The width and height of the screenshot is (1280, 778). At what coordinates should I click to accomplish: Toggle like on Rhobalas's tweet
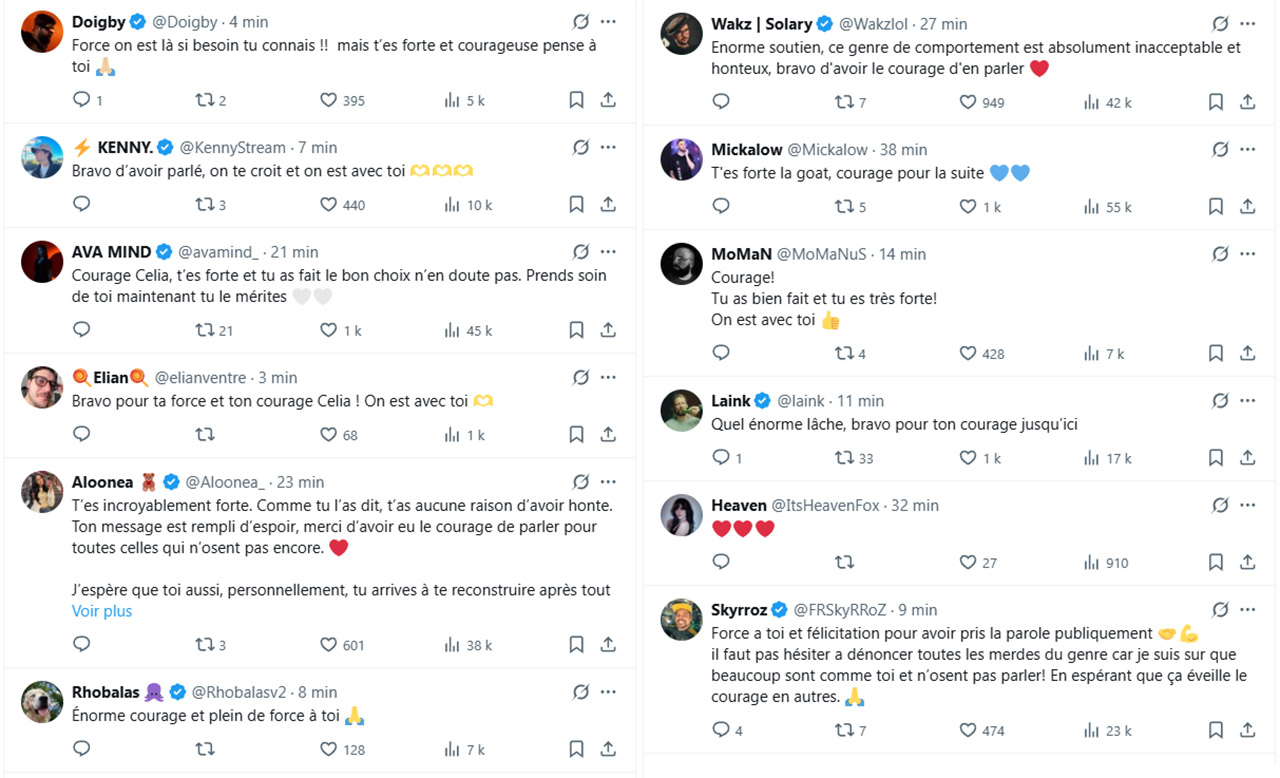click(x=328, y=749)
